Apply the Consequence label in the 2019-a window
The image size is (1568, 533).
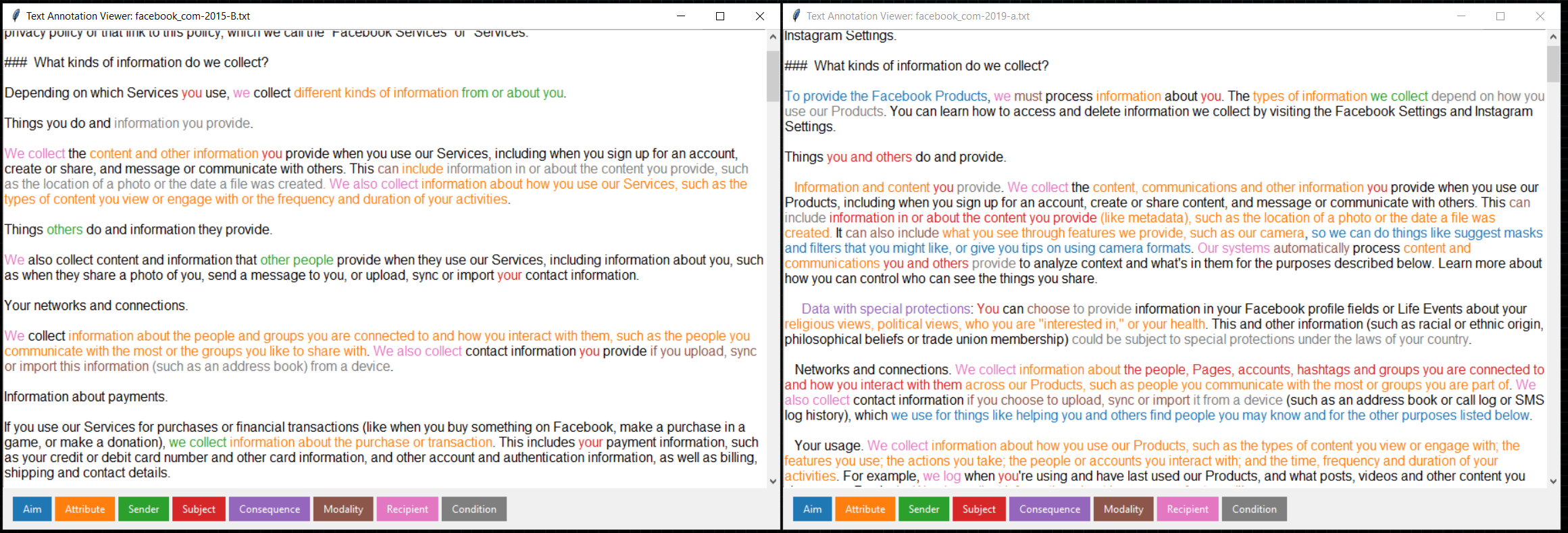click(1049, 509)
